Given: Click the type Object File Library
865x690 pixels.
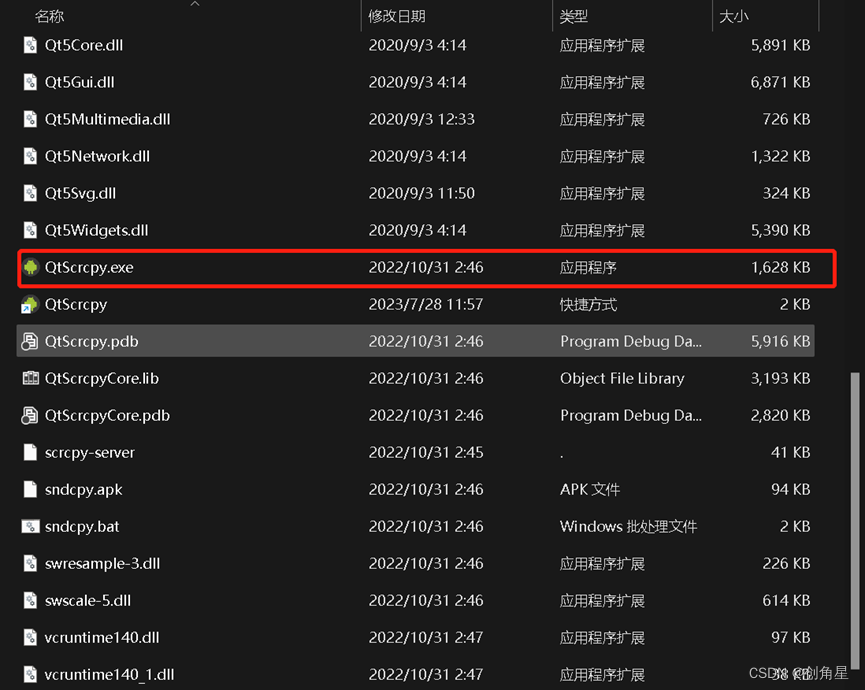Looking at the screenshot, I should [x=622, y=378].
